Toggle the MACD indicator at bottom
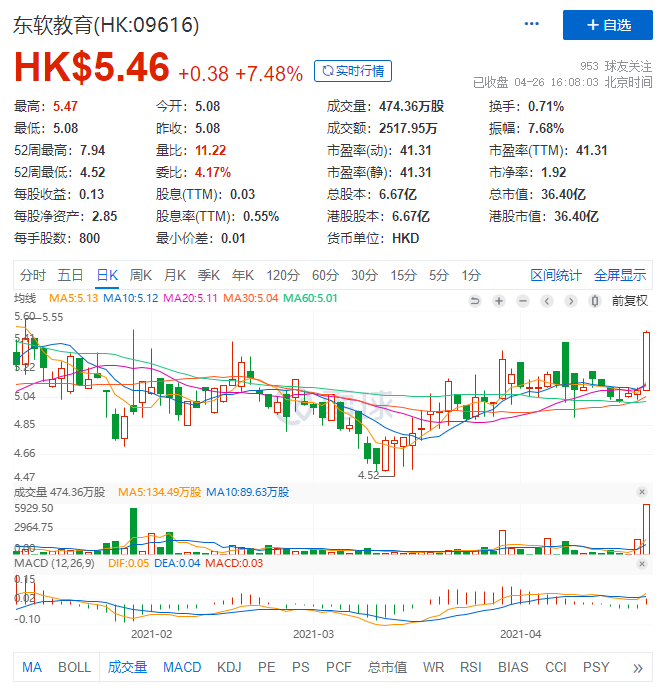 182,667
